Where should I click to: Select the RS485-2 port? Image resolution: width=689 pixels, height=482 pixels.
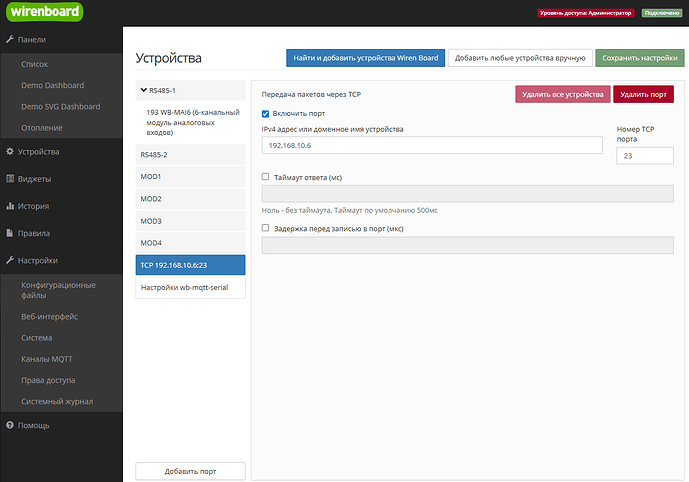(191, 155)
